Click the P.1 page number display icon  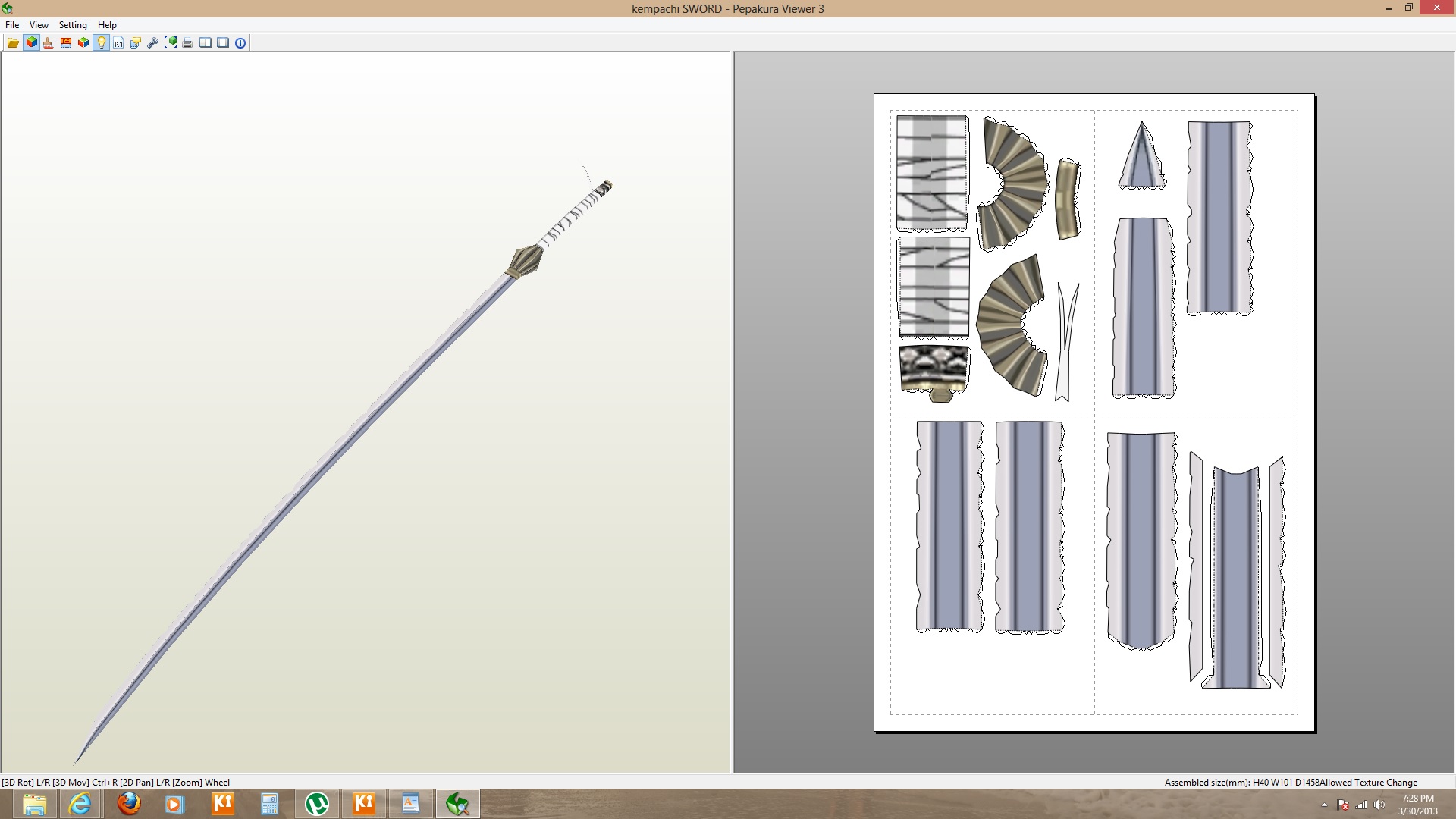tap(118, 42)
